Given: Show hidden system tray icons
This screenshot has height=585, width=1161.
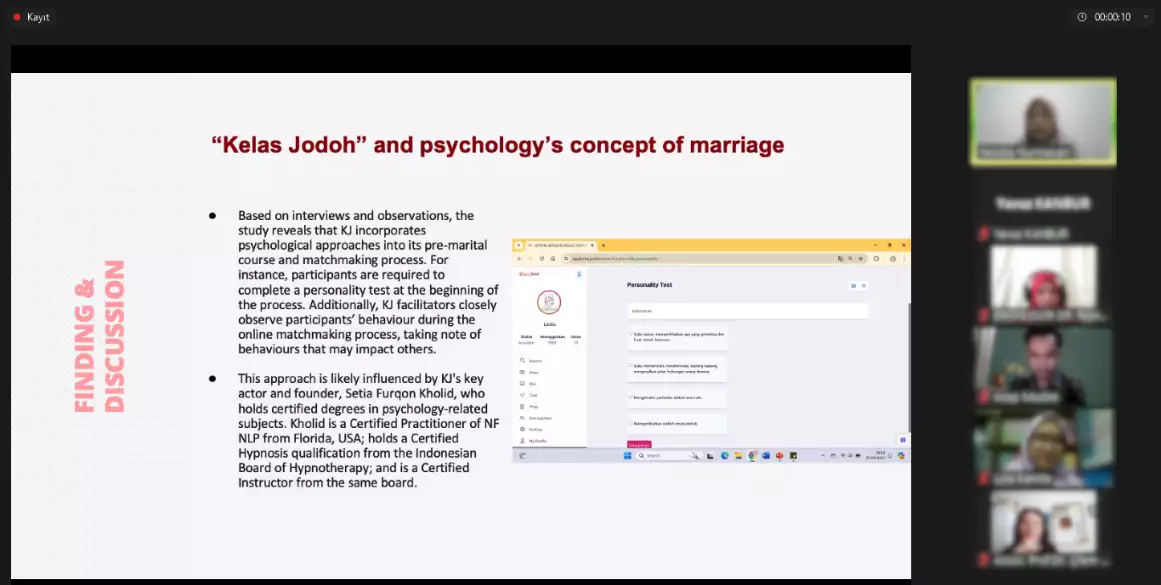Looking at the screenshot, I should [823, 456].
